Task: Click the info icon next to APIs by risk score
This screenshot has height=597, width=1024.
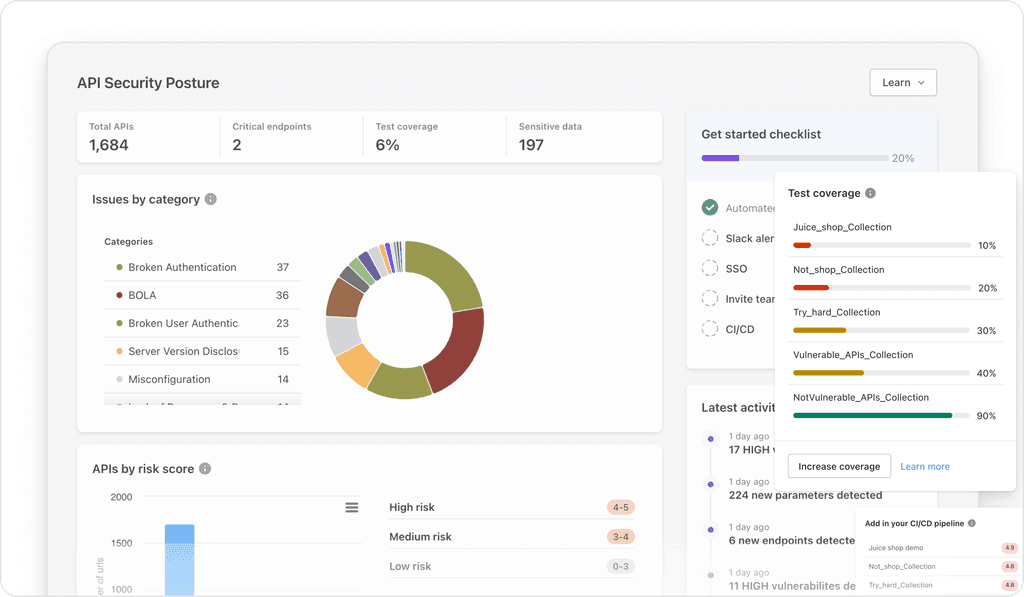Action: point(207,468)
